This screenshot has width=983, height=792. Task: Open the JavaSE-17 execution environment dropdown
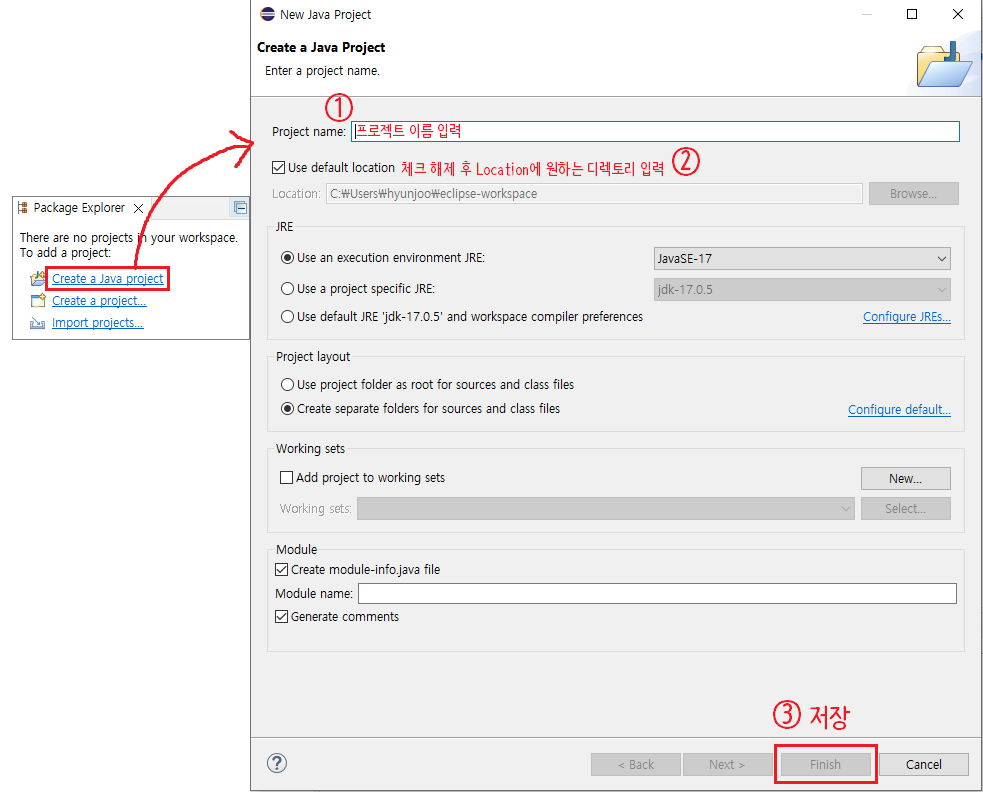click(x=802, y=258)
